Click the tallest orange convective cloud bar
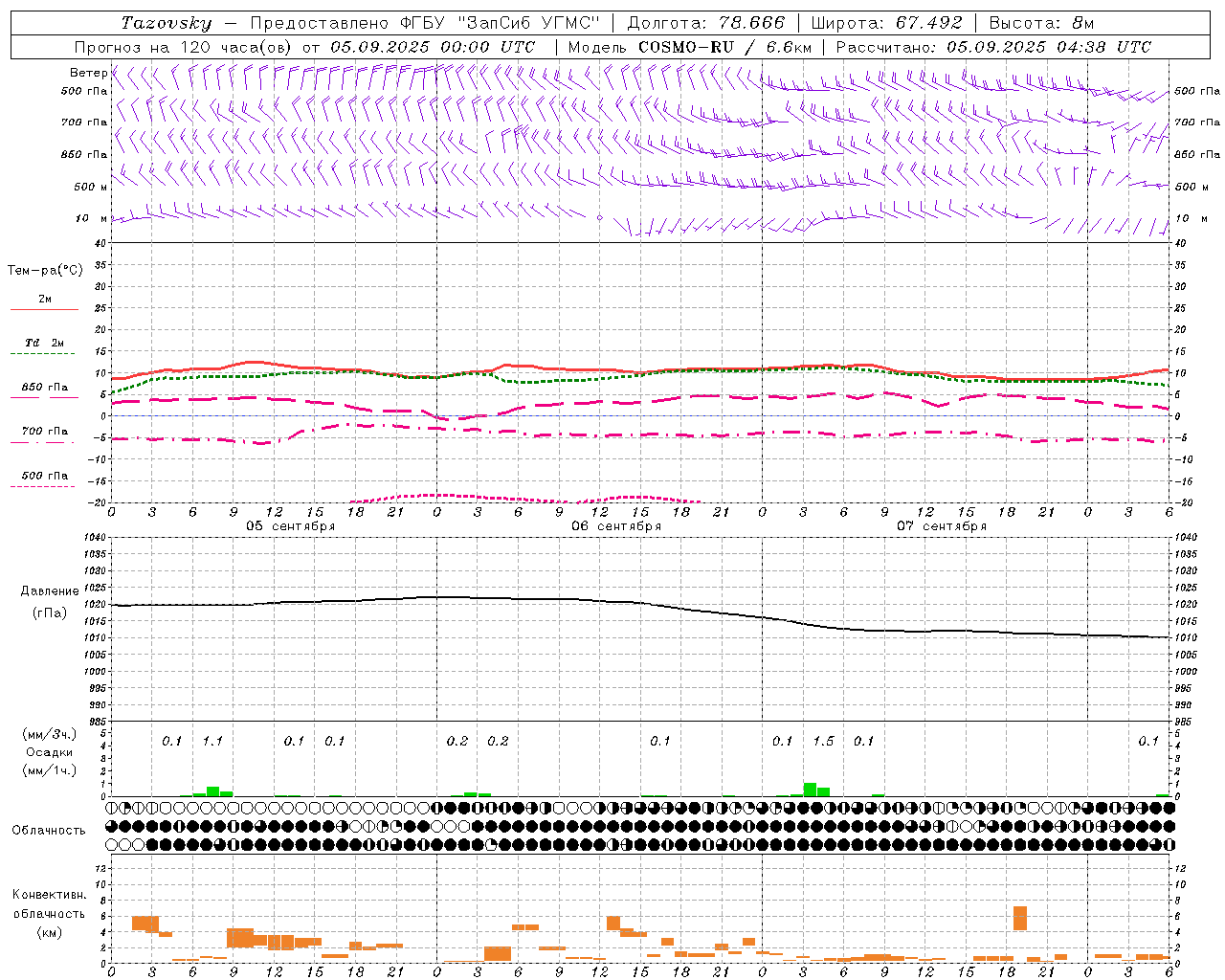The height and width of the screenshot is (980, 1225). [1020, 918]
